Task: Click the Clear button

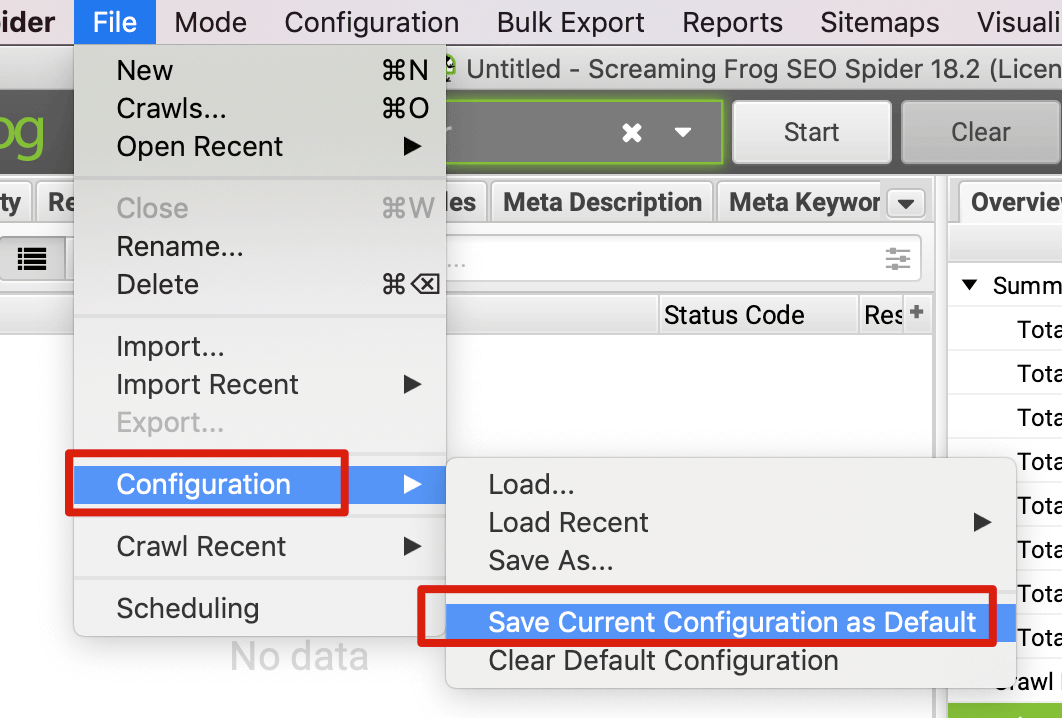Action: tap(980, 132)
